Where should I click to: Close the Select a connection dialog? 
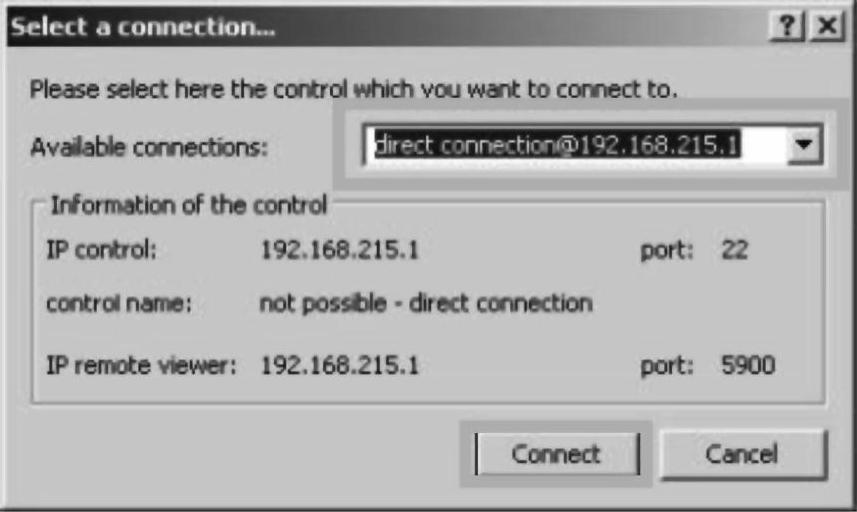tap(827, 26)
